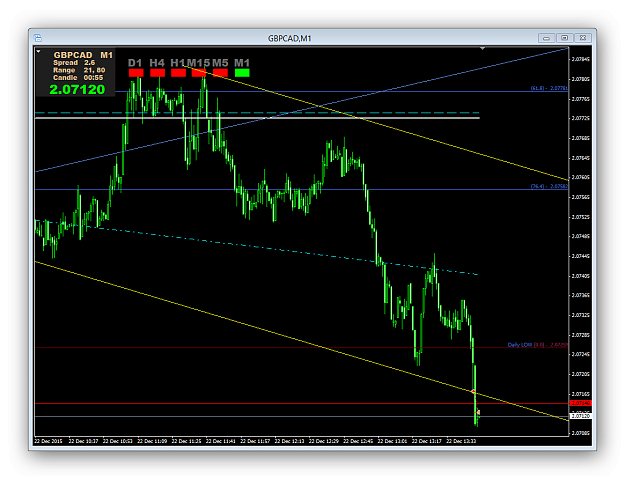Click the green 2.07120 price readout

(77, 89)
